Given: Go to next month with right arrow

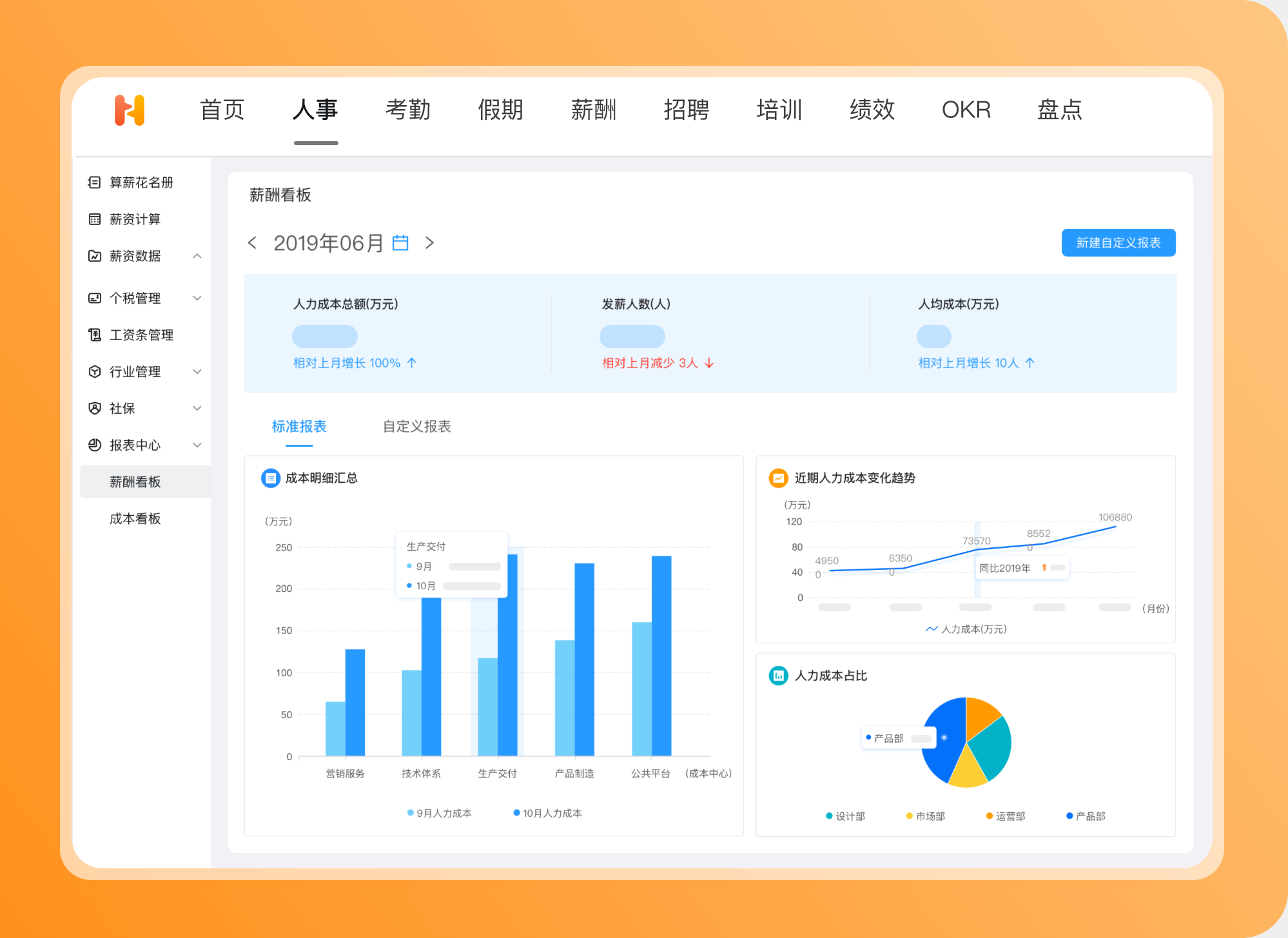Looking at the screenshot, I should point(430,243).
